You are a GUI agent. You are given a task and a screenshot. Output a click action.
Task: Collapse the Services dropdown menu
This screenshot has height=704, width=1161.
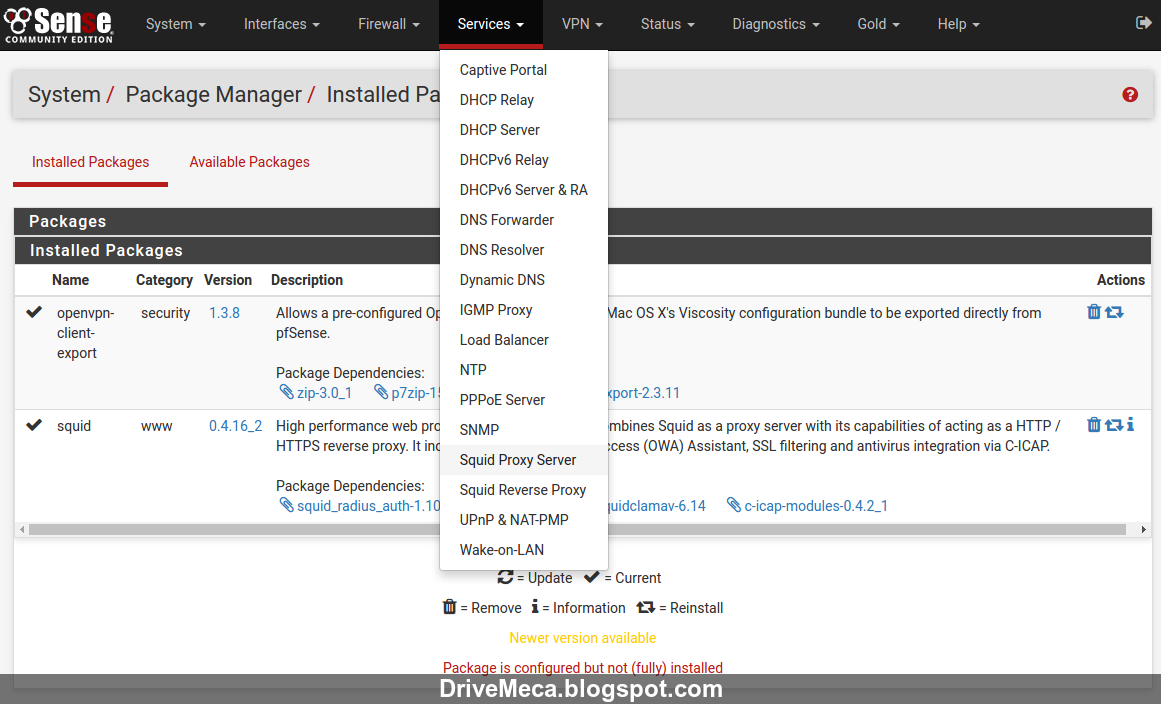490,24
